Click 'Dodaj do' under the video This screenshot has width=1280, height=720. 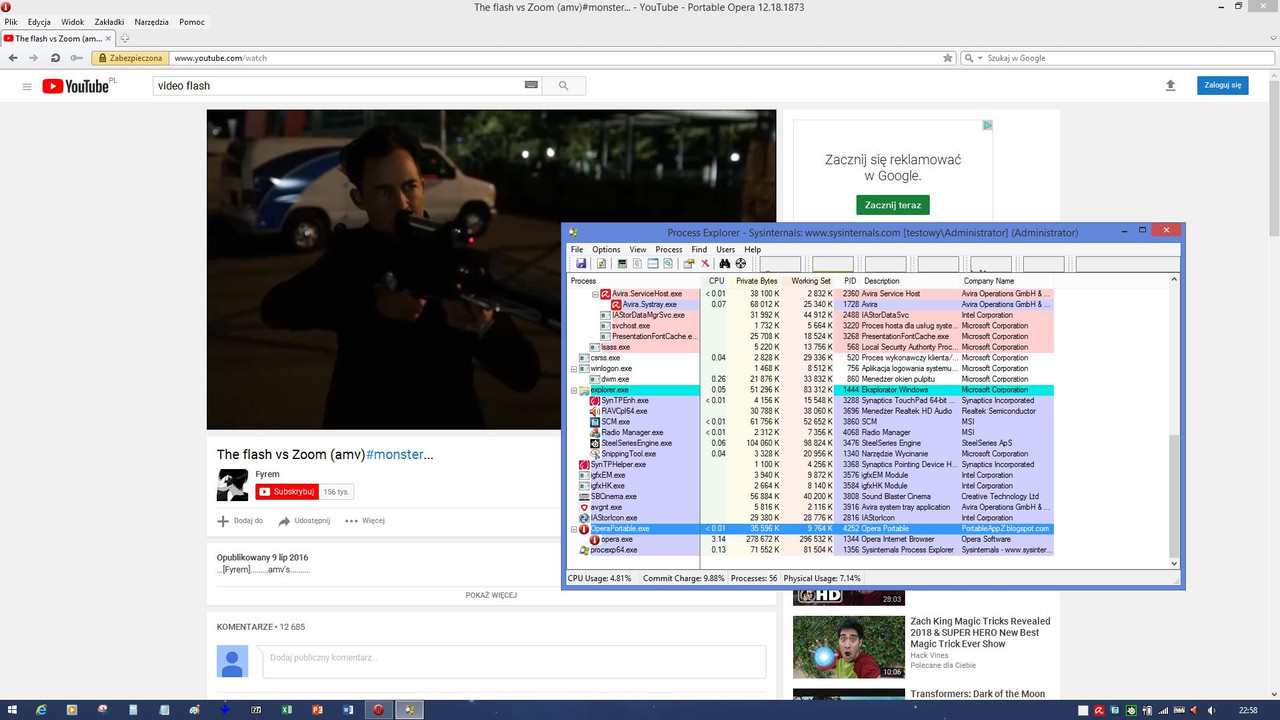240,521
